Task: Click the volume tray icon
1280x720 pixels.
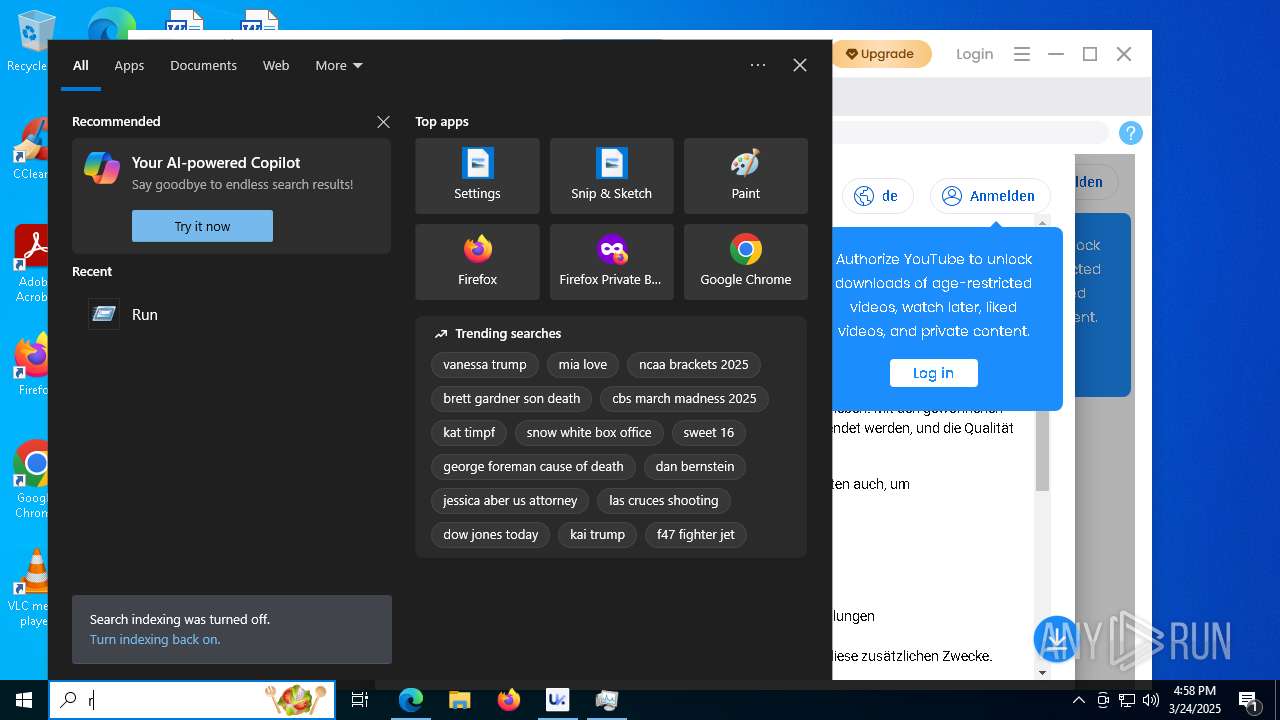Action: point(1151,700)
